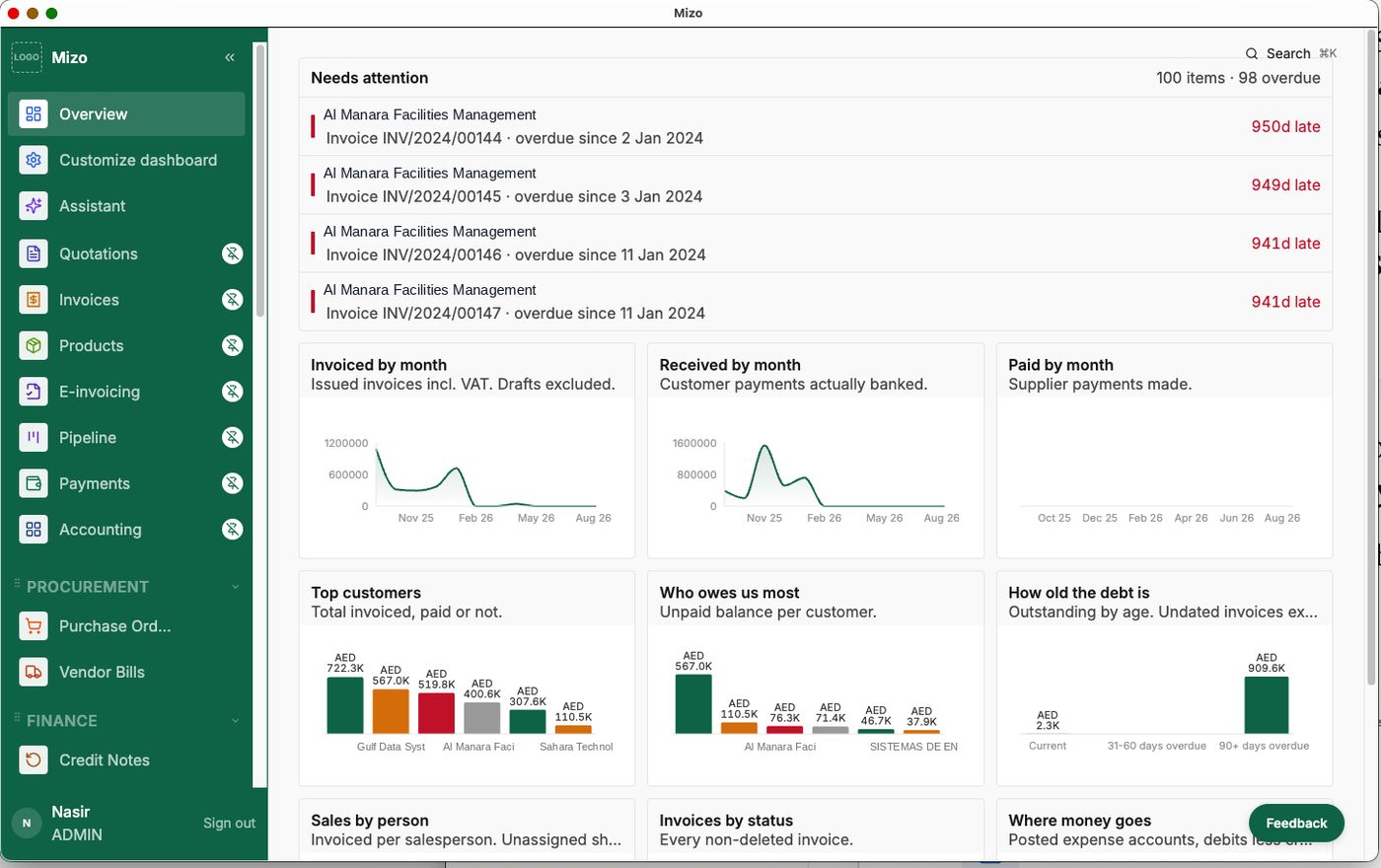The height and width of the screenshot is (868, 1381).
Task: Open the Products box icon
Action: [x=34, y=345]
